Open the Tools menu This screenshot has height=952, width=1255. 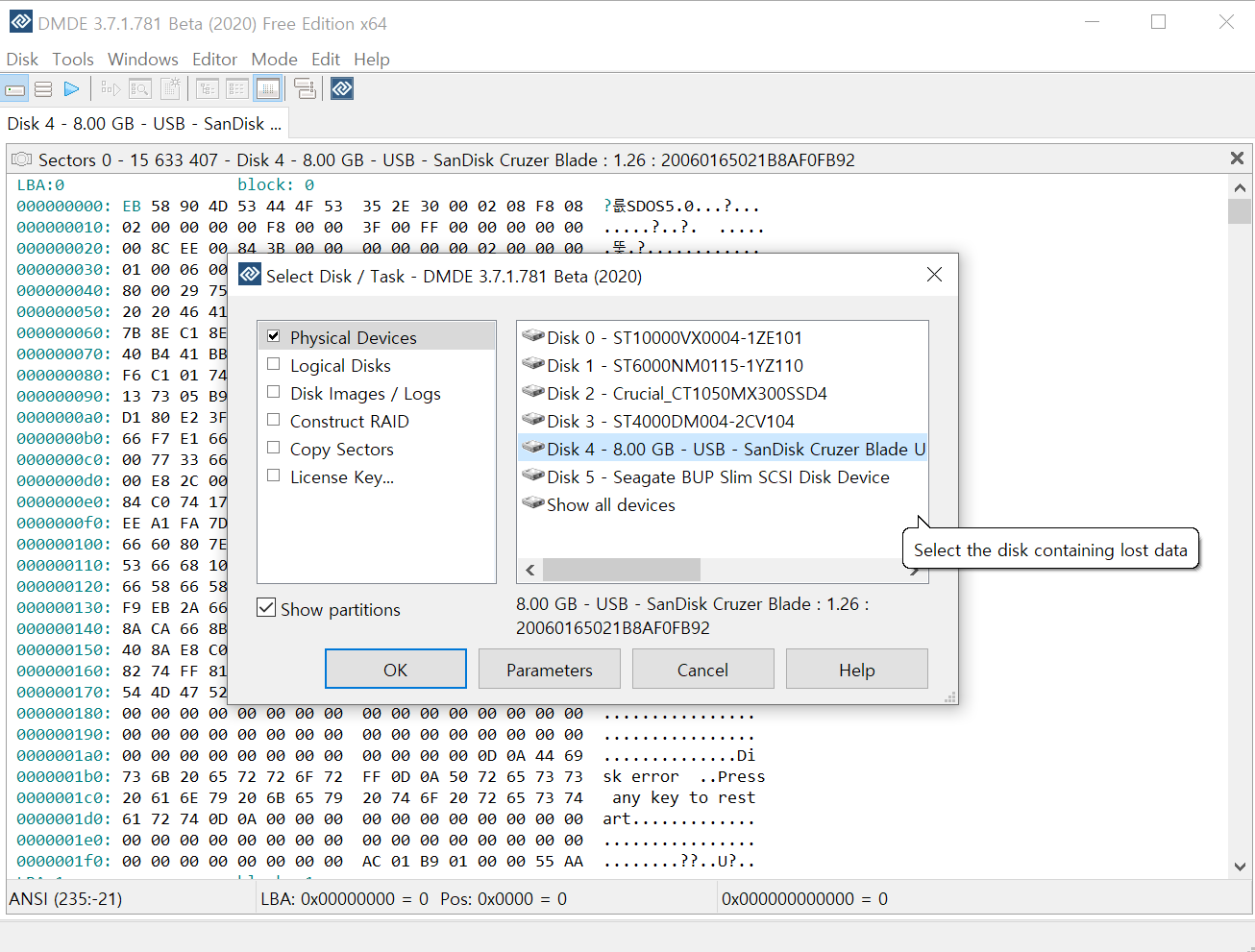(x=73, y=60)
